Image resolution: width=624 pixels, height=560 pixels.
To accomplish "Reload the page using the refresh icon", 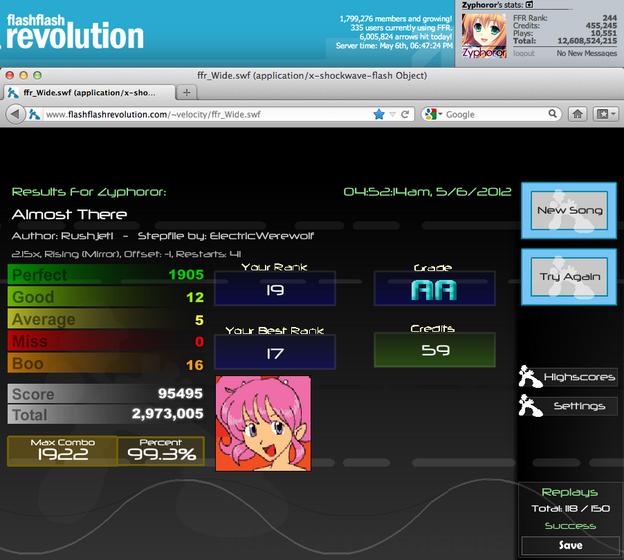I will click(x=405, y=115).
